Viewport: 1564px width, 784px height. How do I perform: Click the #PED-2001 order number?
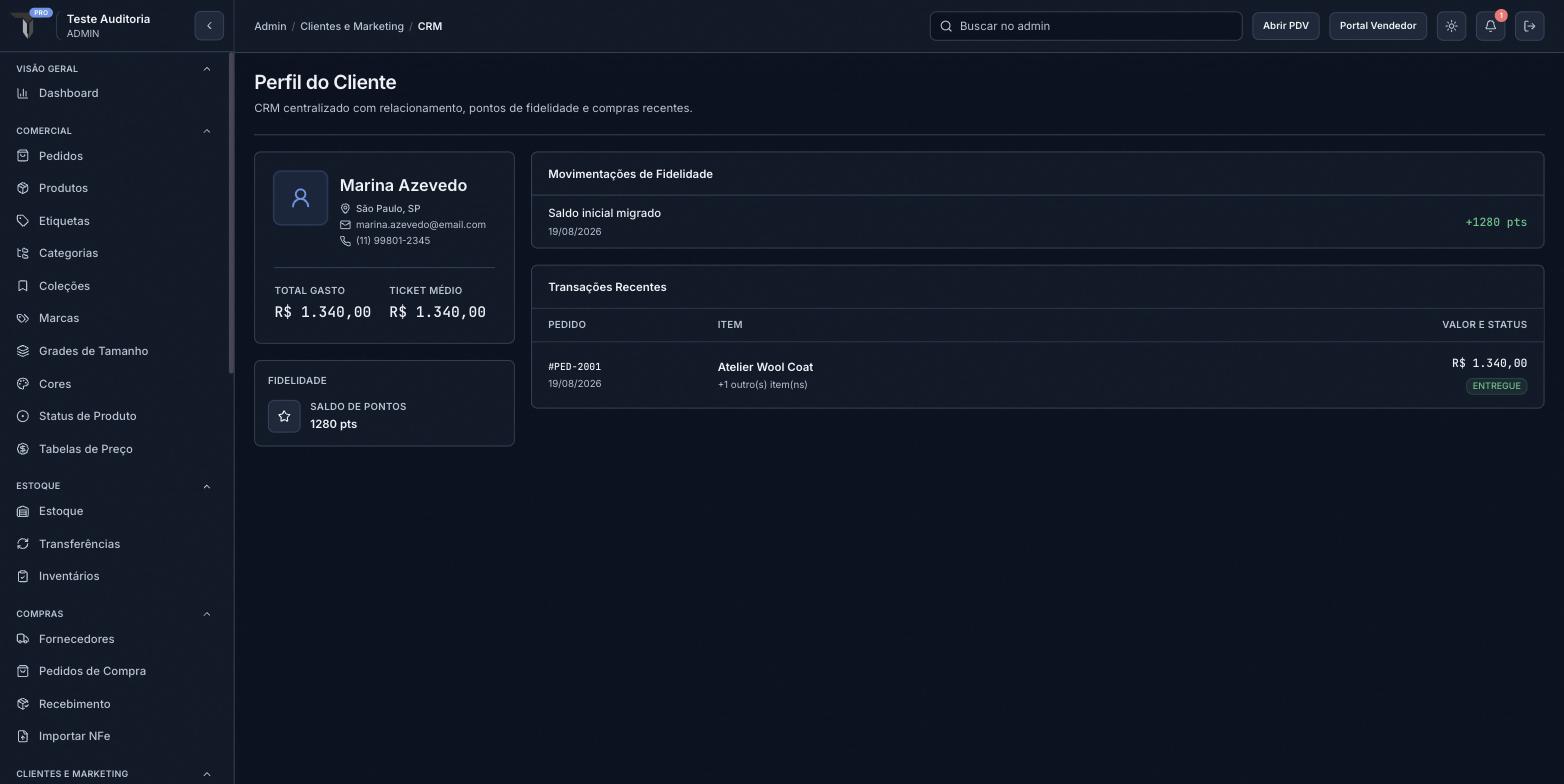(575, 367)
